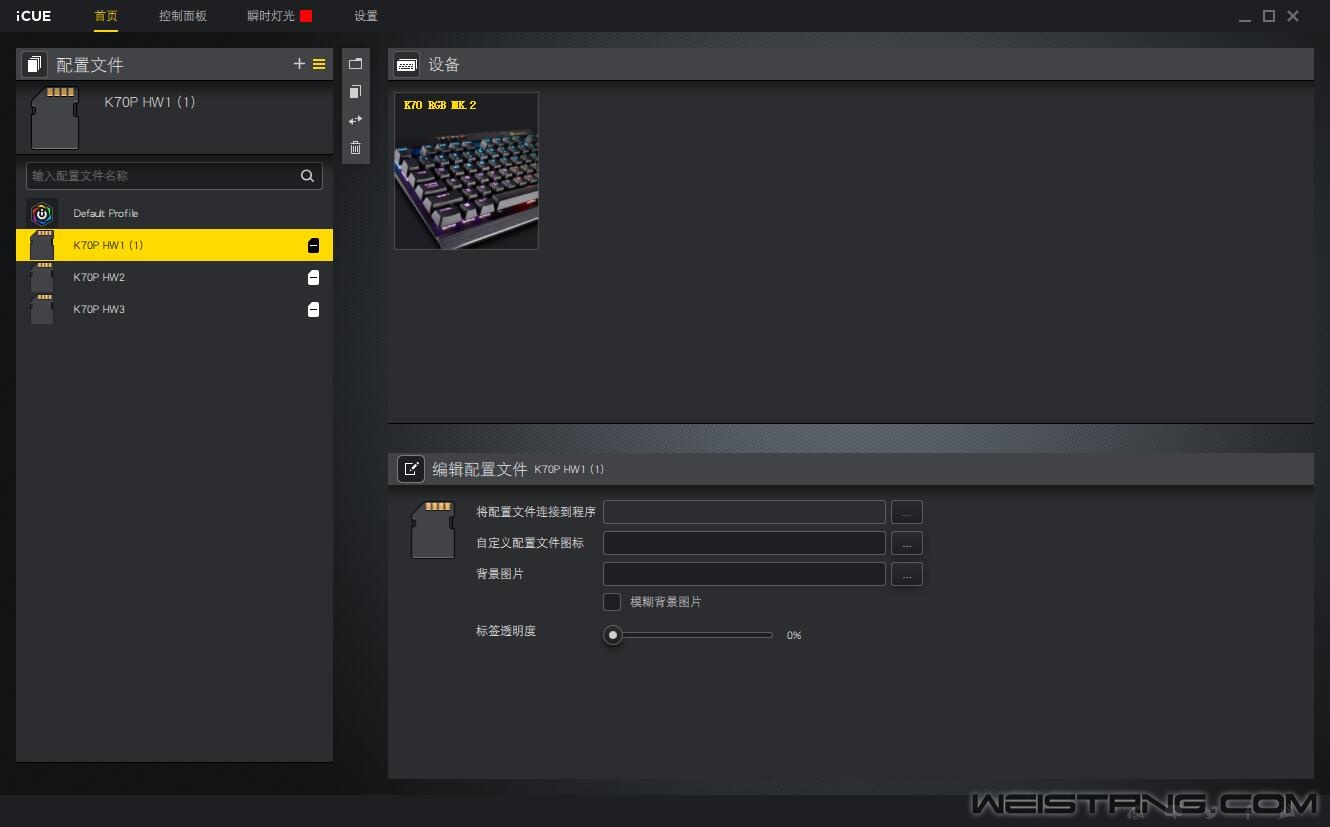The image size is (1330, 827).
Task: Click the K70 RGB MK.2 device thumbnail
Action: 466,171
